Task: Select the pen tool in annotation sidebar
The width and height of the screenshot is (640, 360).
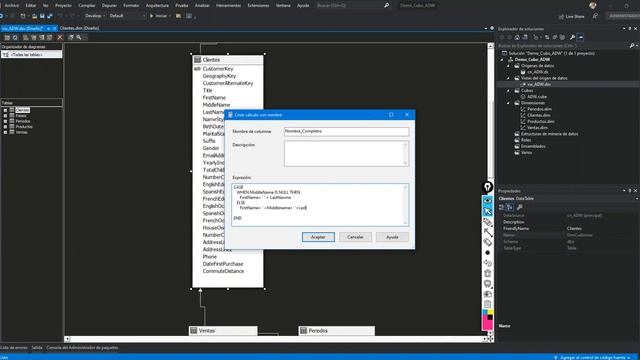Action: point(488,222)
